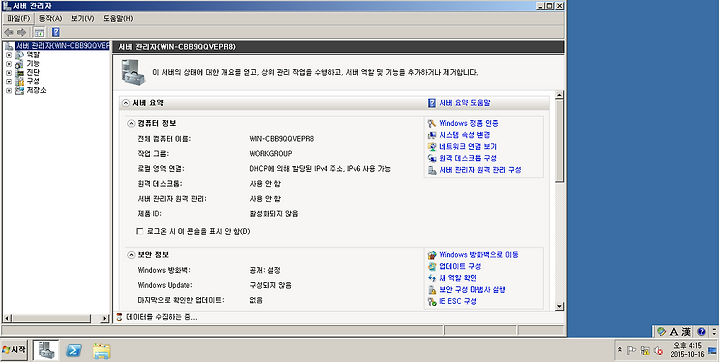
Task: Open the 도움말(H) menu
Action: 118,18
